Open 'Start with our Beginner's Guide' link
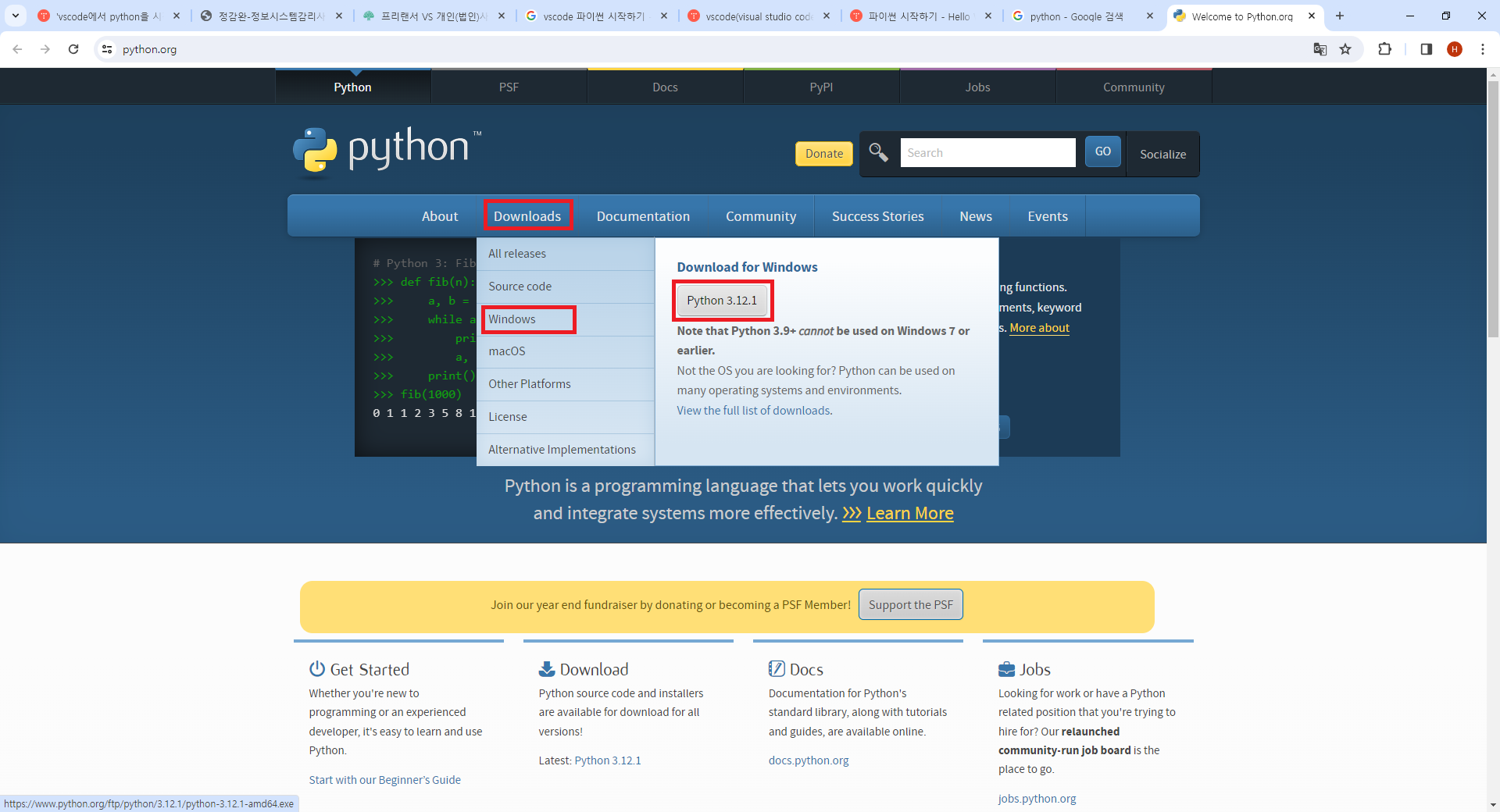This screenshot has width=1500, height=812. (384, 780)
